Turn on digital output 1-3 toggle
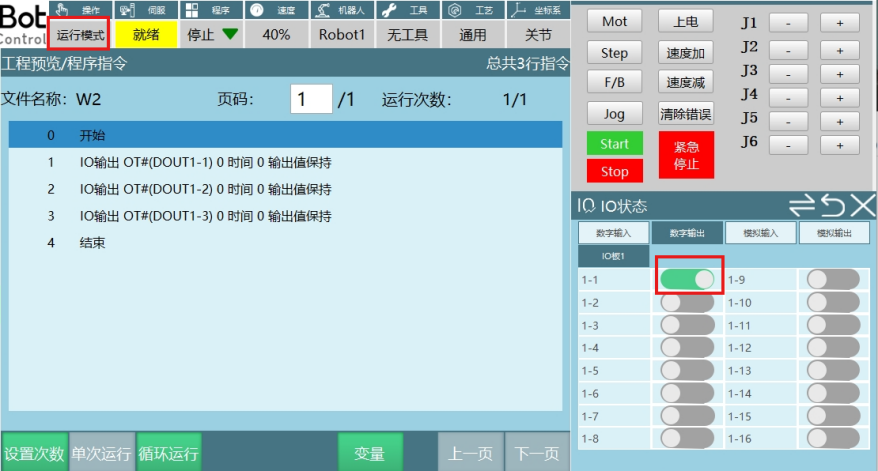The height and width of the screenshot is (471, 878). [x=687, y=325]
